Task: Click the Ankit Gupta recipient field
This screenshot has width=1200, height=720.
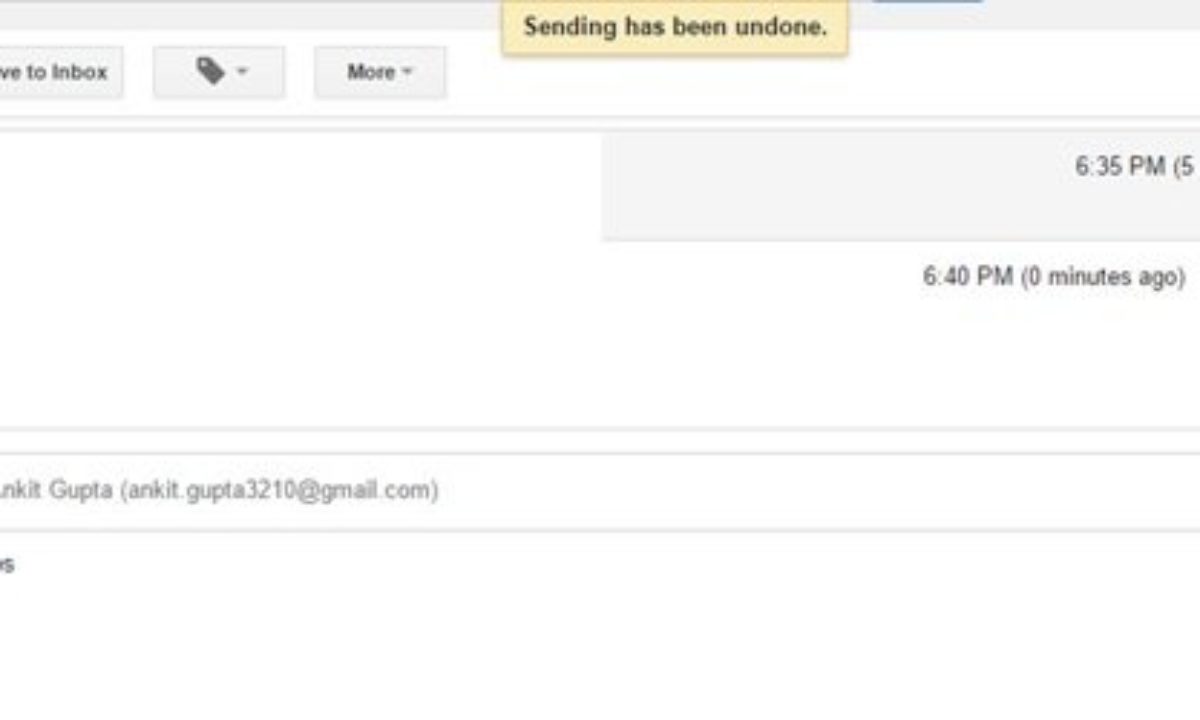Action: point(600,491)
